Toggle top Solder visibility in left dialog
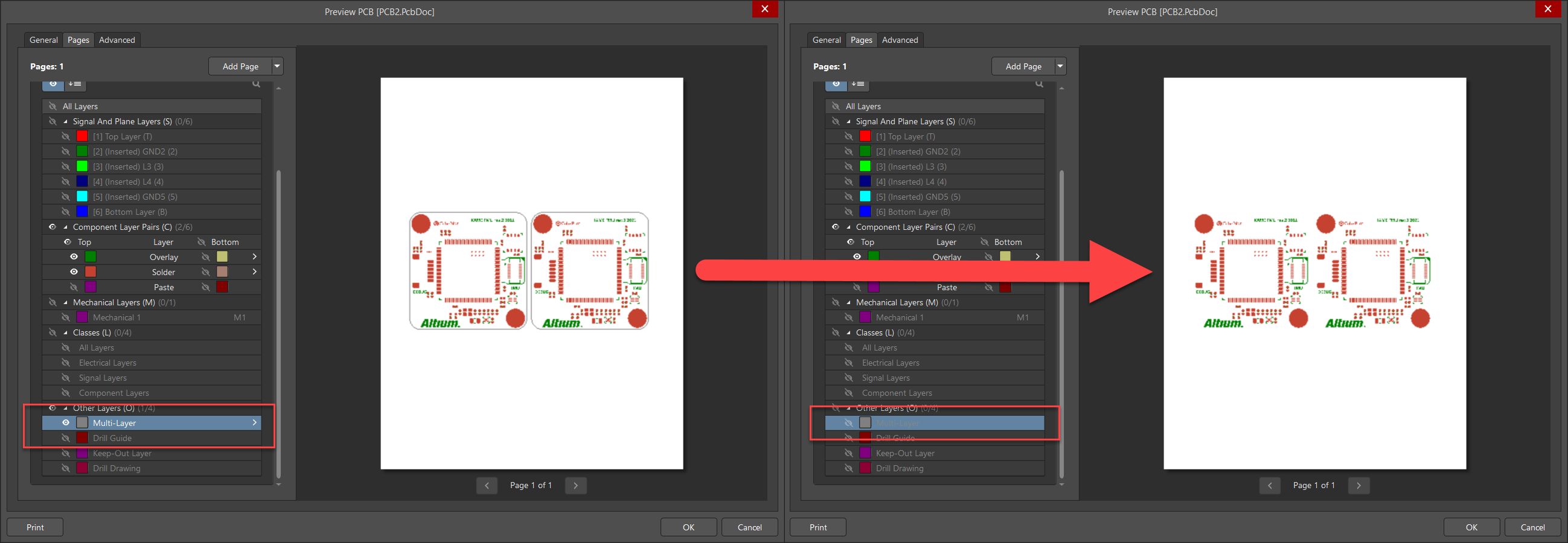This screenshot has height=543, width=1568. tap(74, 272)
